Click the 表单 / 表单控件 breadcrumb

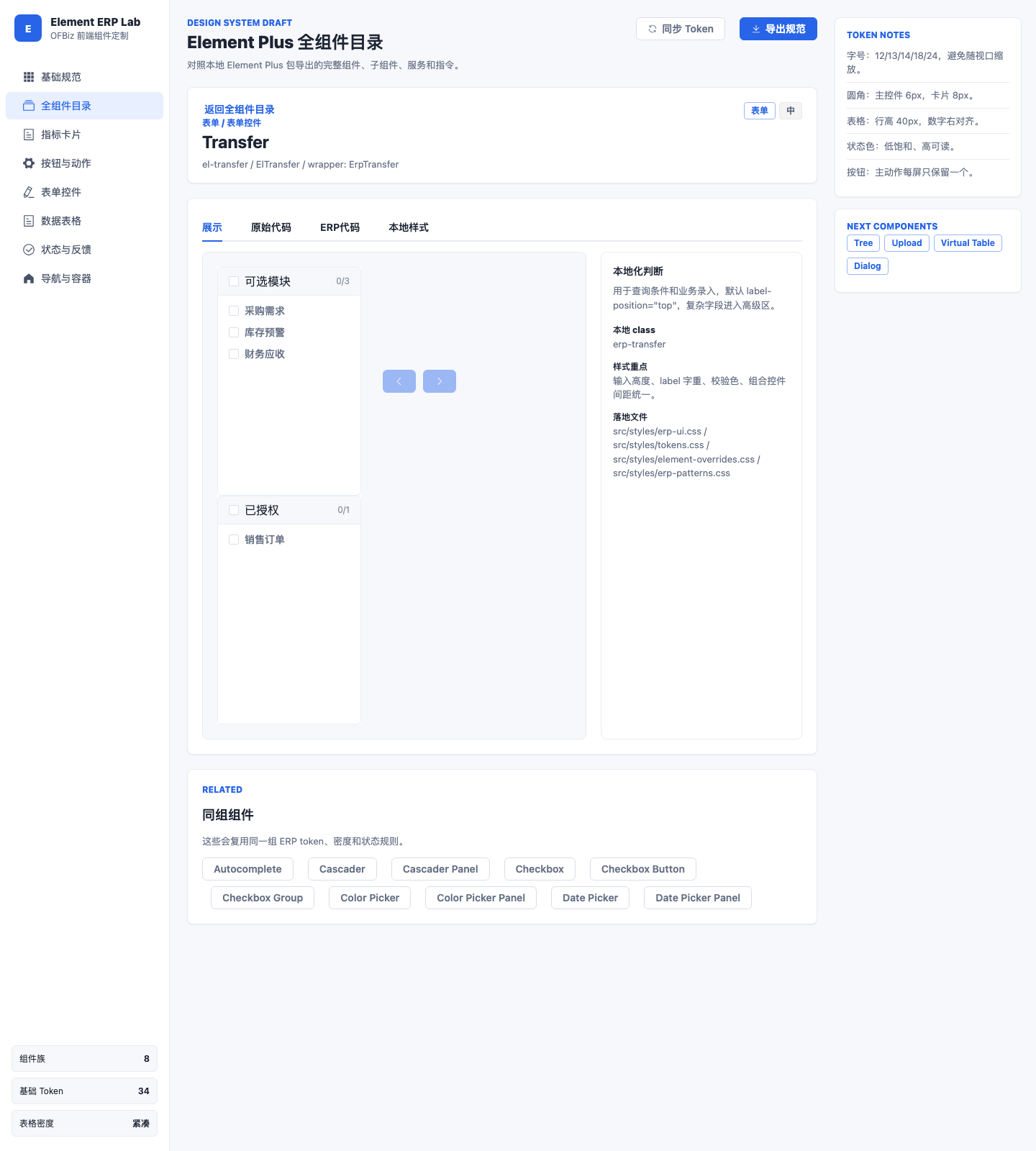(x=232, y=123)
